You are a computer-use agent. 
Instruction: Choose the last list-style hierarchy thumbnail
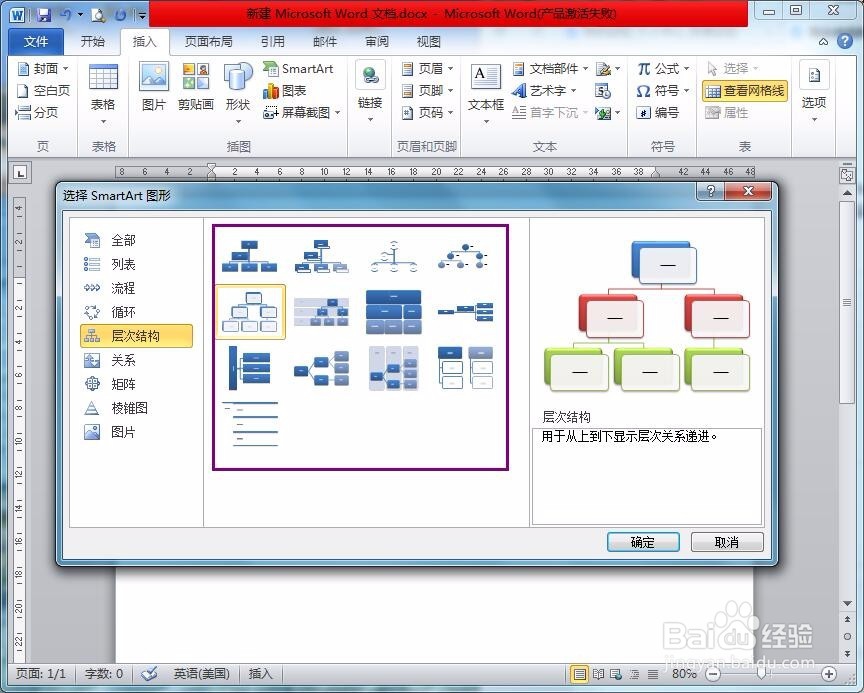[x=251, y=424]
